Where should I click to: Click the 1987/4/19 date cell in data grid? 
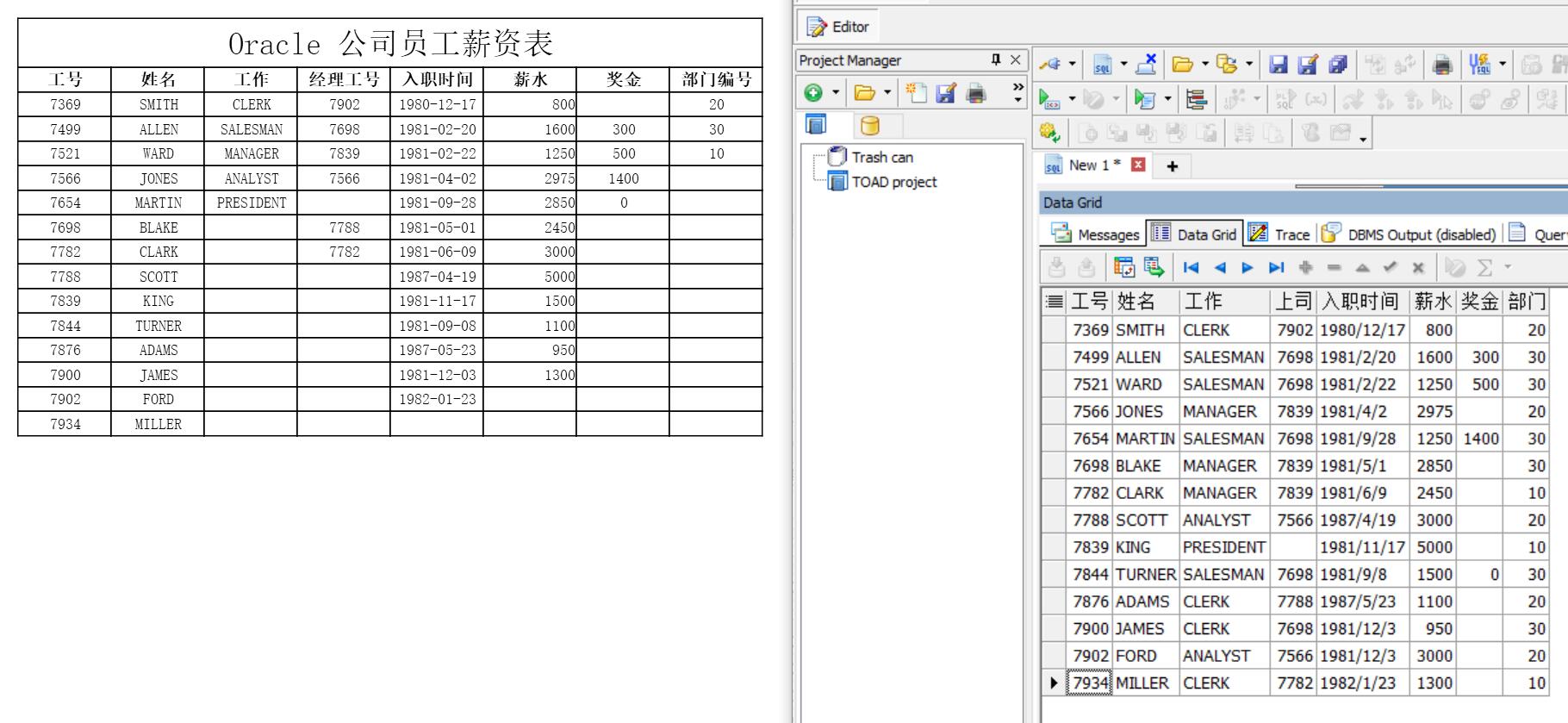1362,520
